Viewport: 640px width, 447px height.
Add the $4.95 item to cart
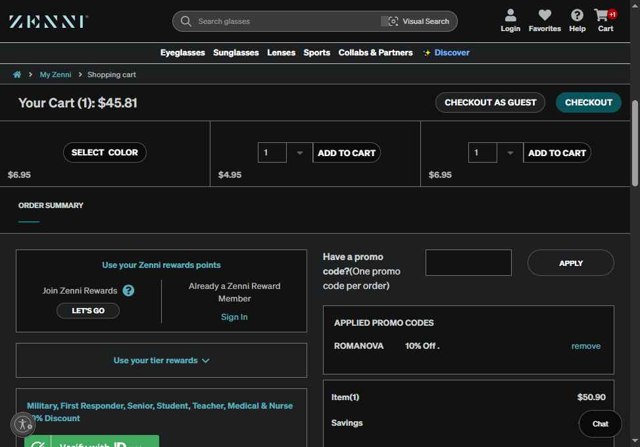tap(347, 153)
